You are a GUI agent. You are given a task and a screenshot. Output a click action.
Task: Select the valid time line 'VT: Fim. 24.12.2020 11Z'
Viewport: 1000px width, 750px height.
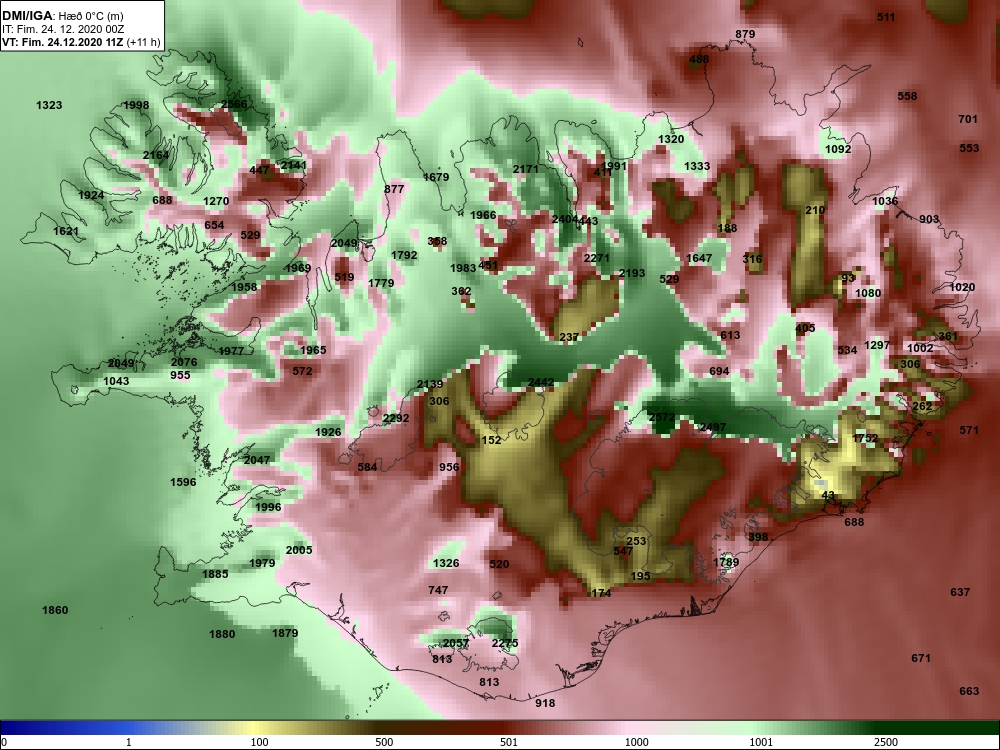click(63, 43)
